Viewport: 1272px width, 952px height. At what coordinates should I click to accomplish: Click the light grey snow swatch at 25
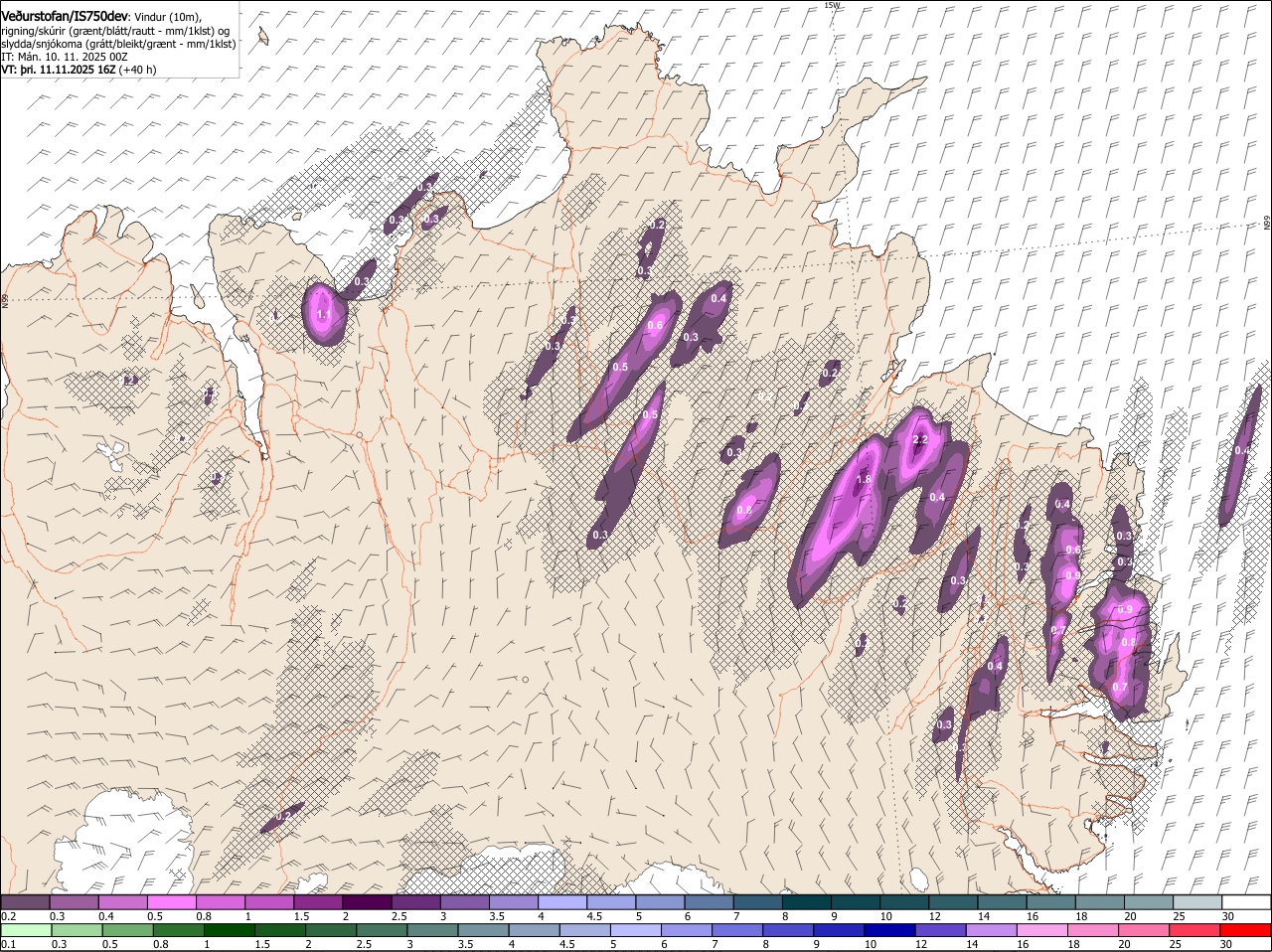tap(1197, 902)
